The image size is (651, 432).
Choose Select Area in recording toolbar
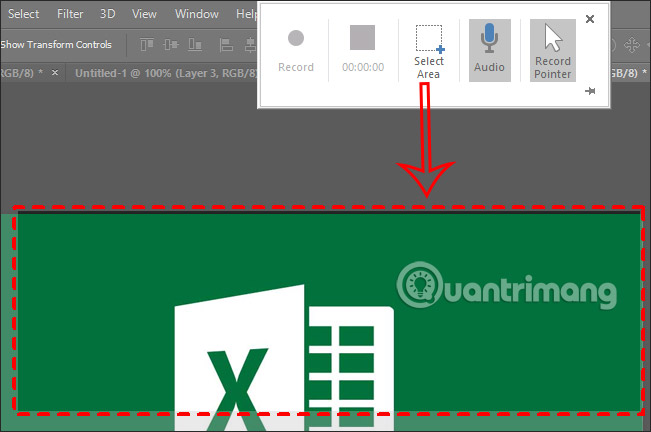tap(429, 51)
